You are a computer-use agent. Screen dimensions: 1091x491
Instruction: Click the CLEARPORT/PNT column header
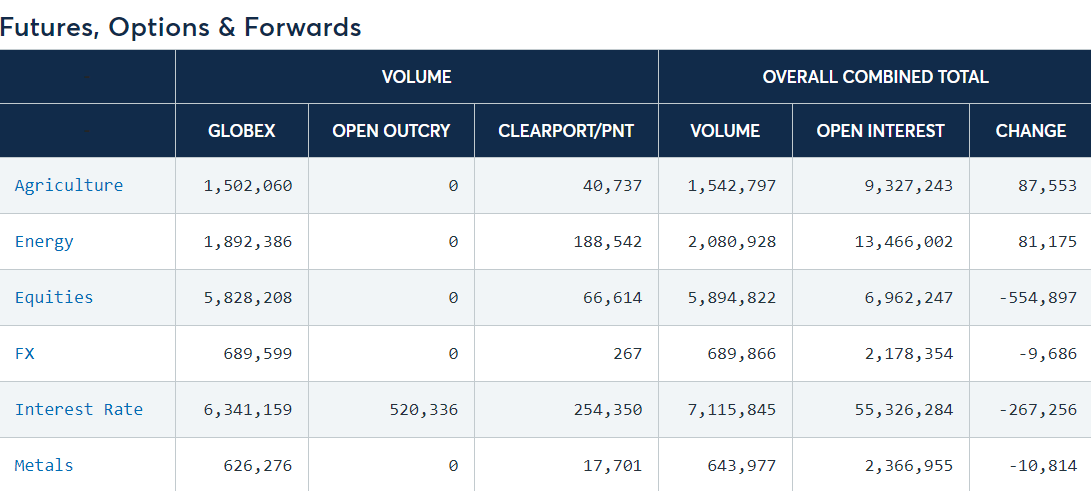[x=566, y=131]
